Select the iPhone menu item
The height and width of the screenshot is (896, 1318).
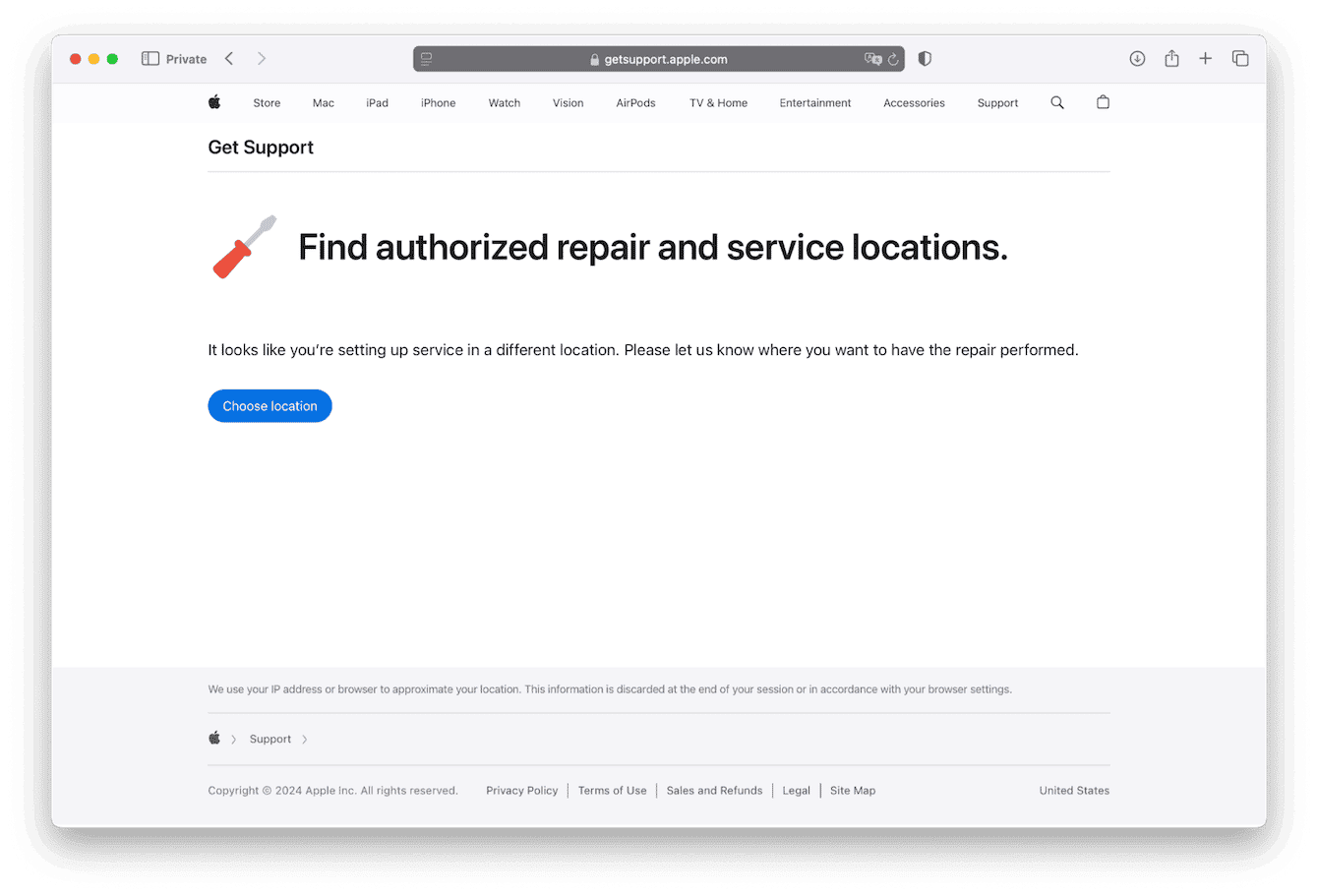click(438, 102)
